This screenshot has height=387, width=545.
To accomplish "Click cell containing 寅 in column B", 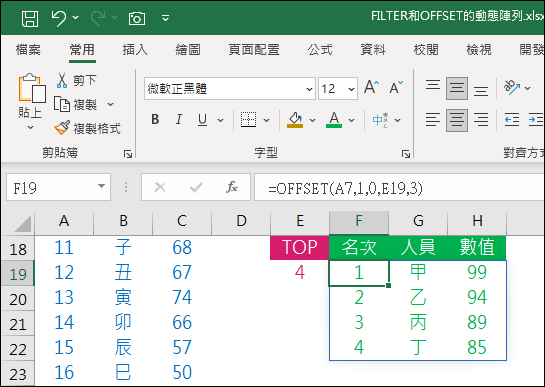I will [123, 298].
